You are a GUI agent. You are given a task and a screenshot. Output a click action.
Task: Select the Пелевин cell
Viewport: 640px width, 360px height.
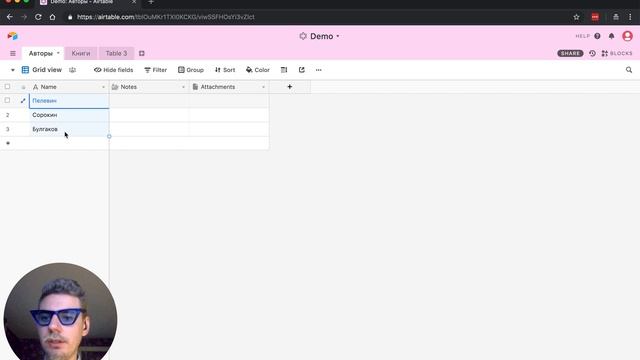point(69,101)
